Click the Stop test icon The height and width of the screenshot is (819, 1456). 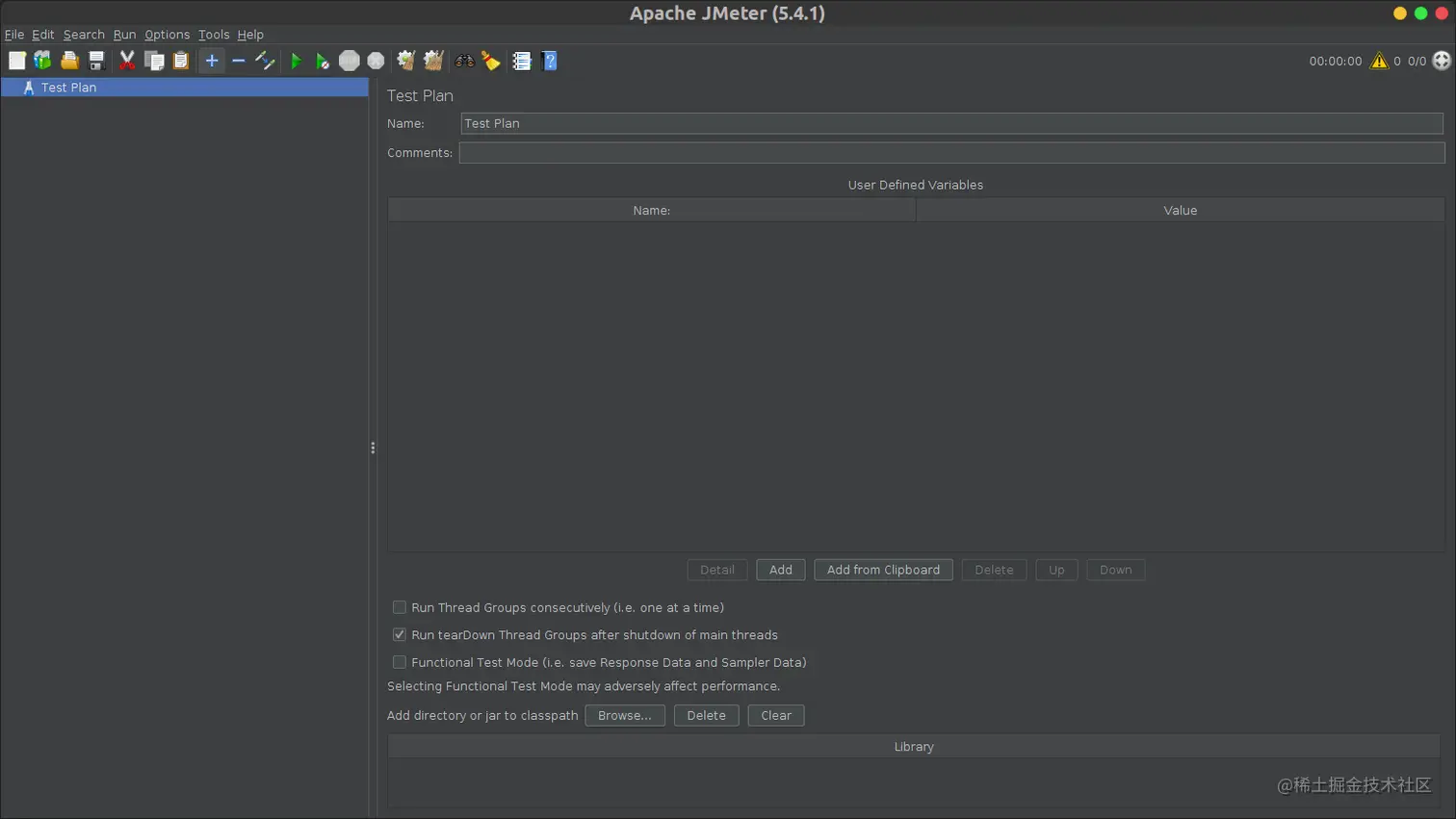350,61
